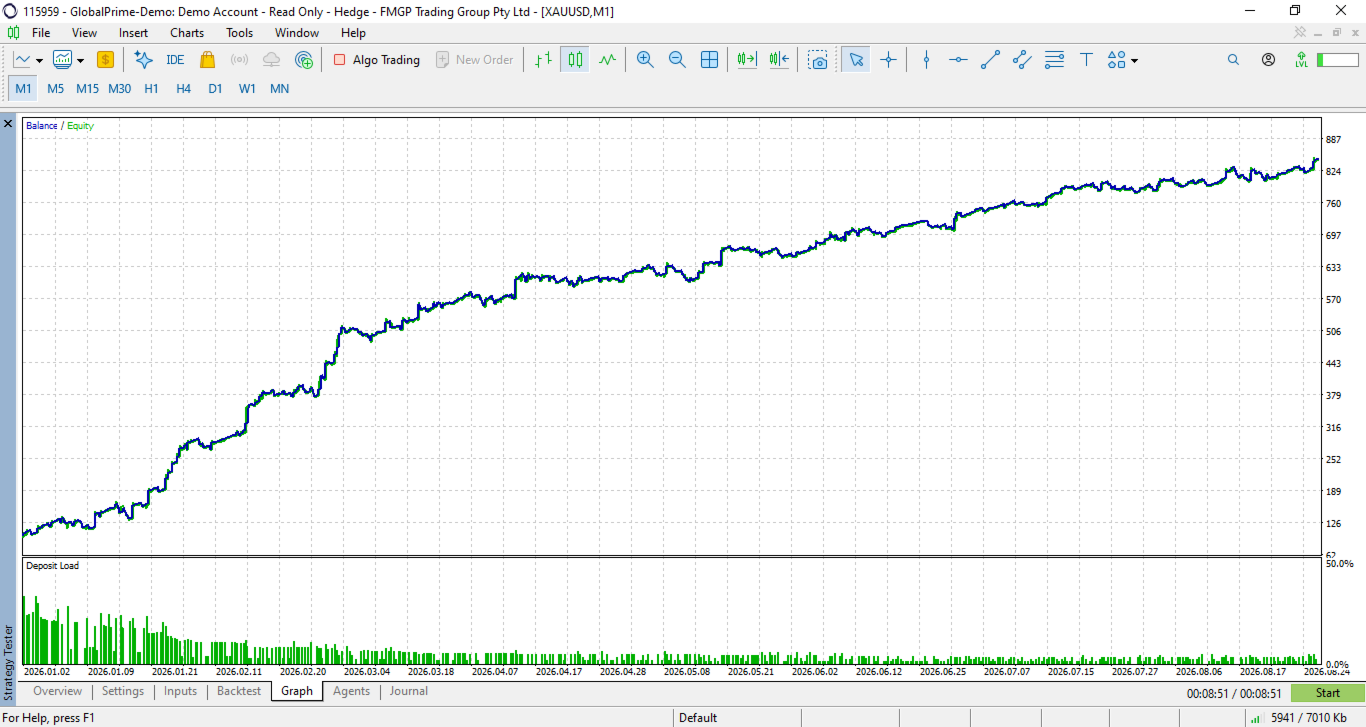Open the Tools menu

tap(239, 33)
